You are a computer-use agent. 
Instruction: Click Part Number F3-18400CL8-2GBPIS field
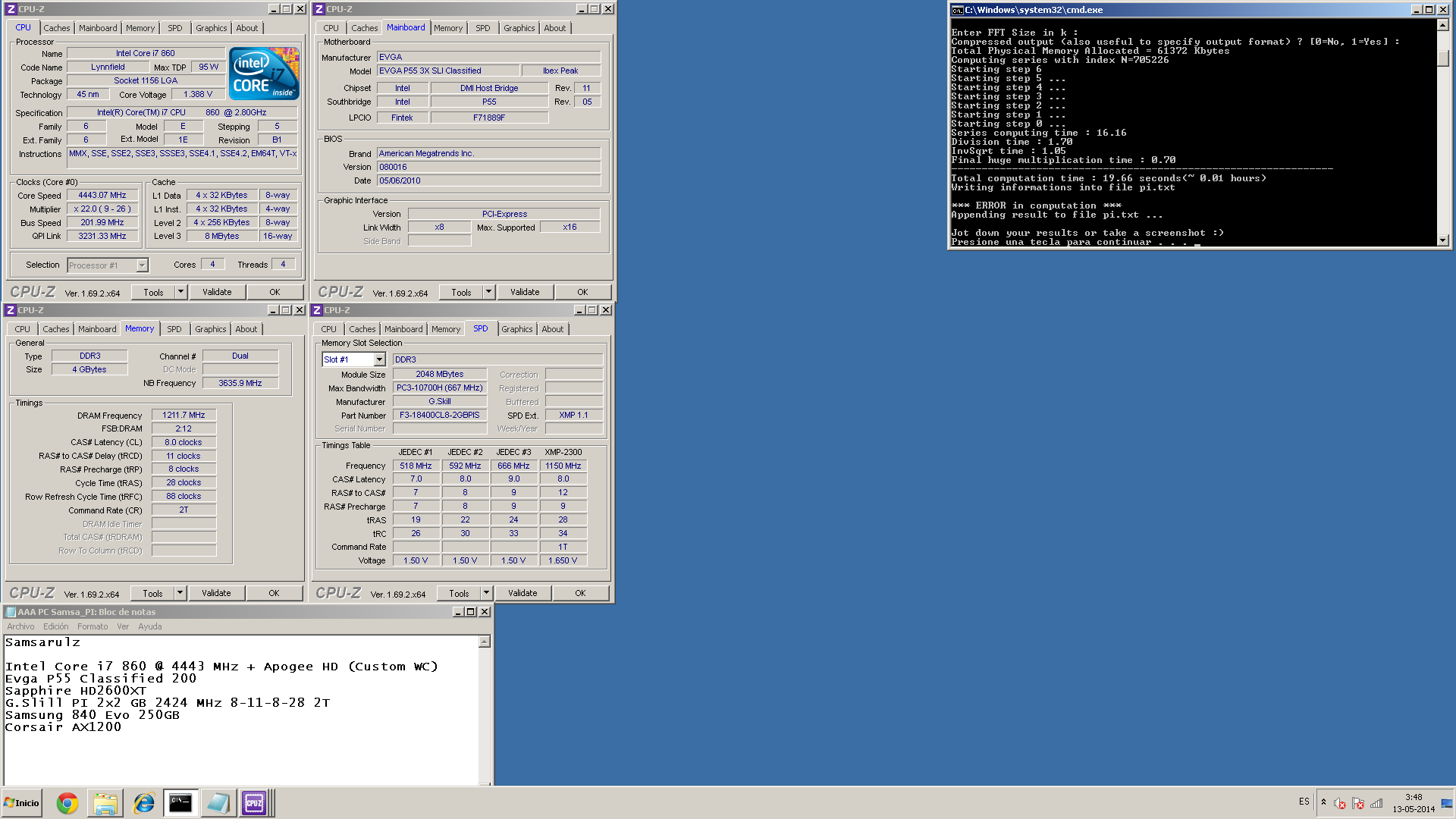440,415
